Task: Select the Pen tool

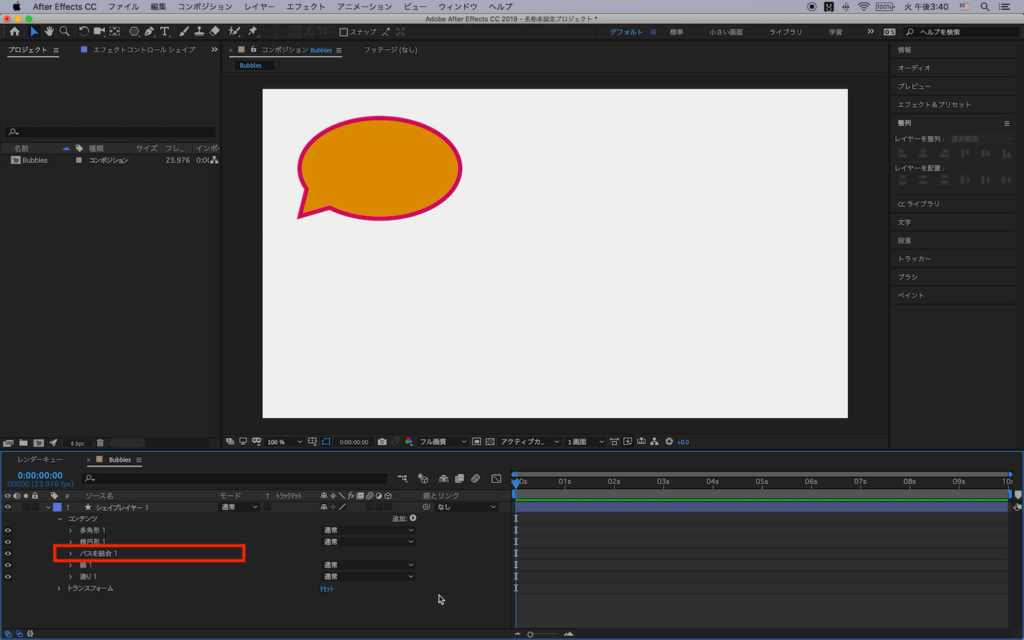Action: tap(149, 32)
